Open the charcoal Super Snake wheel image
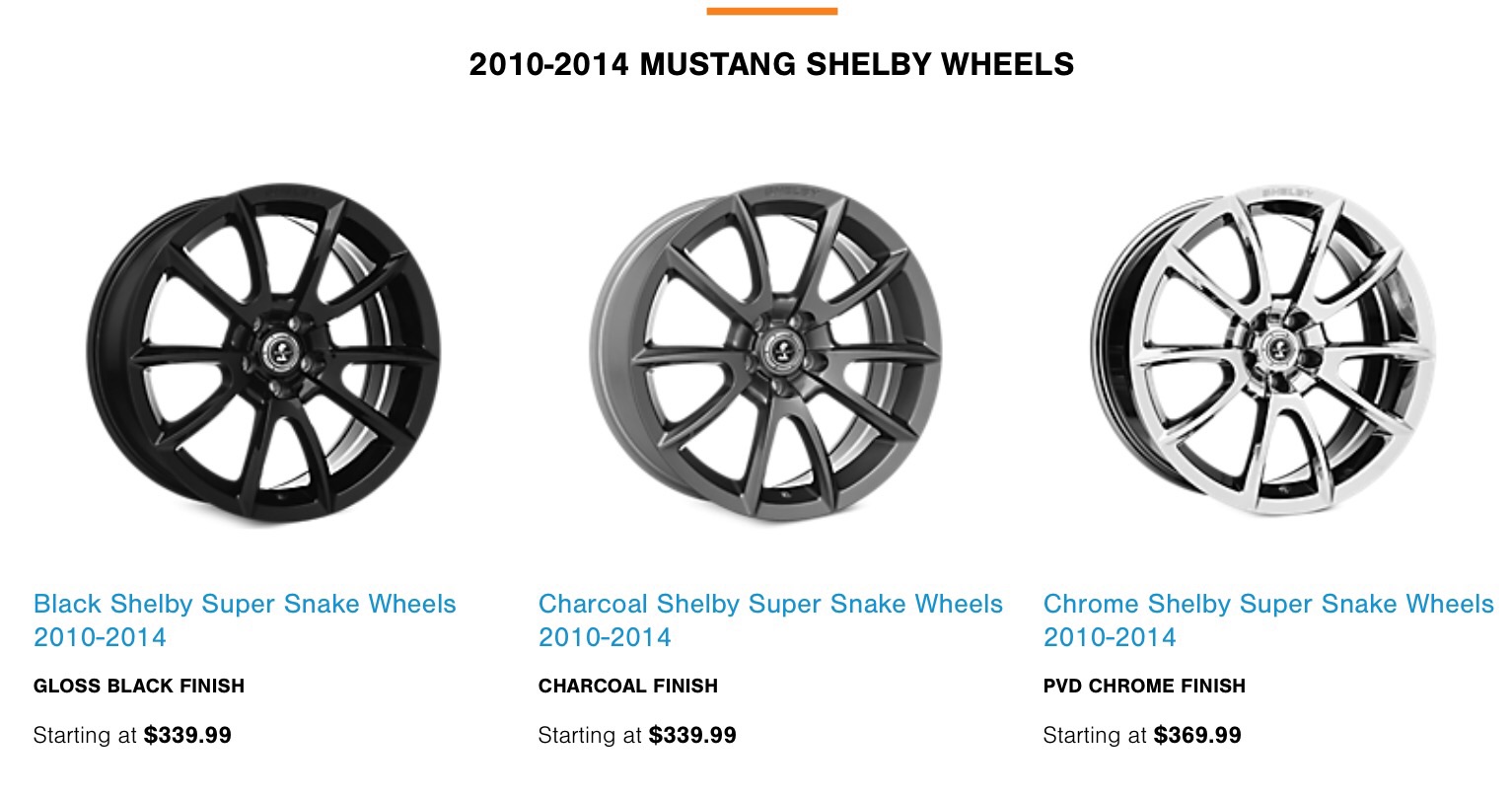1512x798 pixels. (768, 353)
